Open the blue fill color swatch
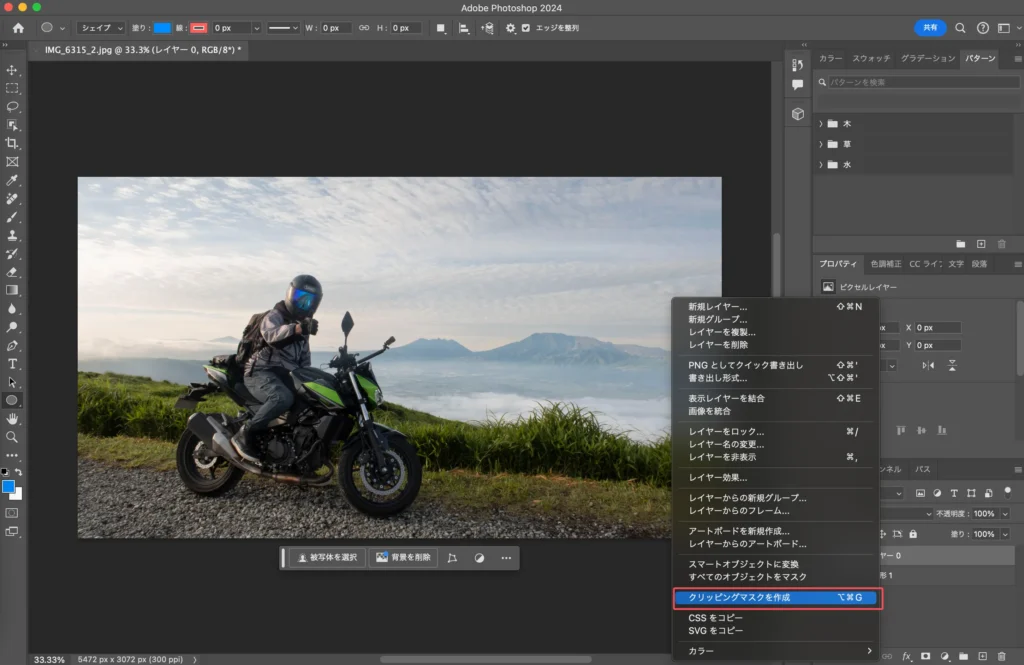The height and width of the screenshot is (665, 1024). coord(163,28)
